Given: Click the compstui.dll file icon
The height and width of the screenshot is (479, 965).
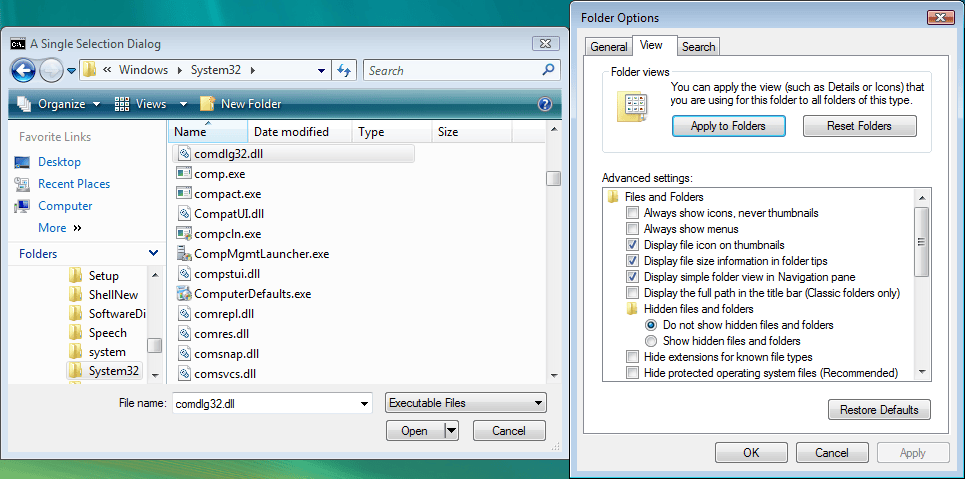Looking at the screenshot, I should 184,273.
